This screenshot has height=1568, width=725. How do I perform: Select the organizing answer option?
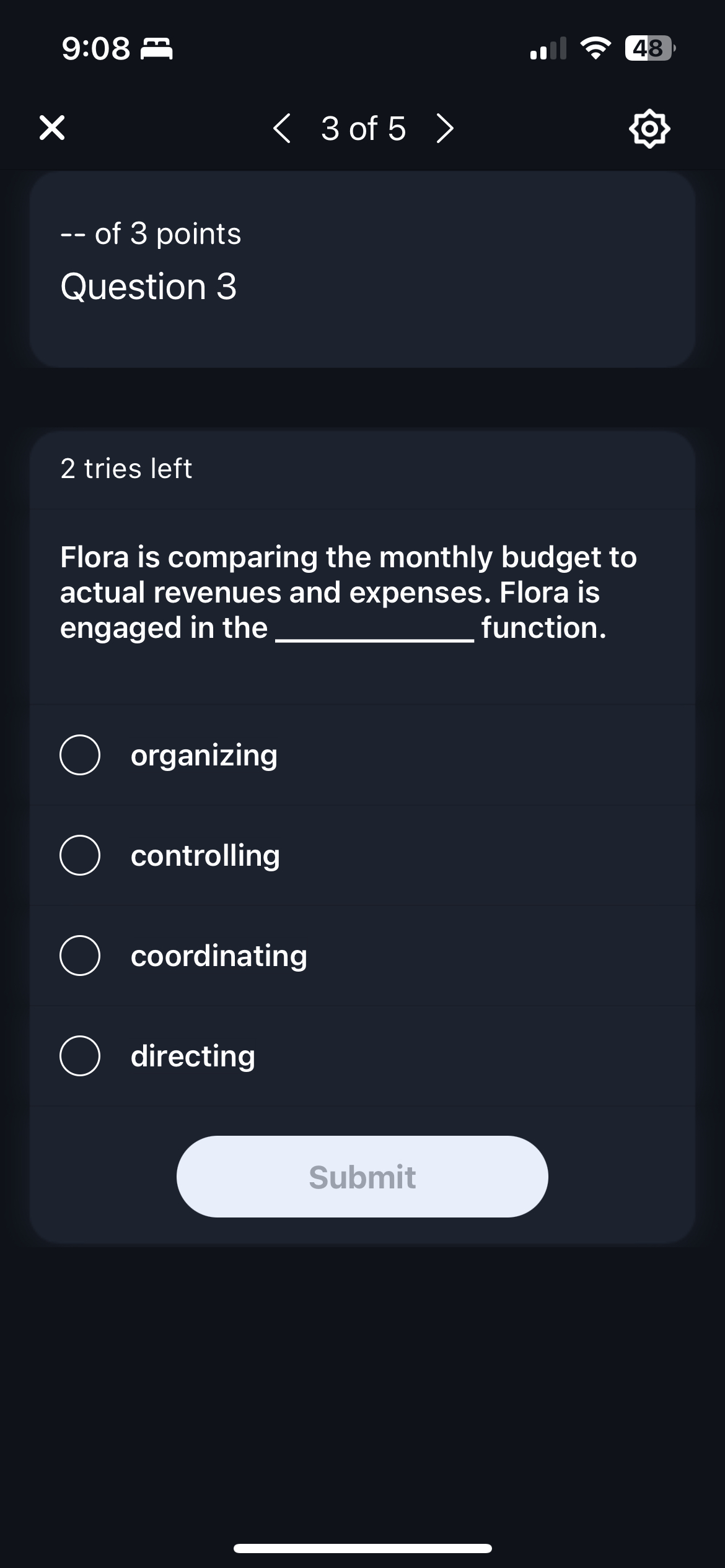click(203, 754)
